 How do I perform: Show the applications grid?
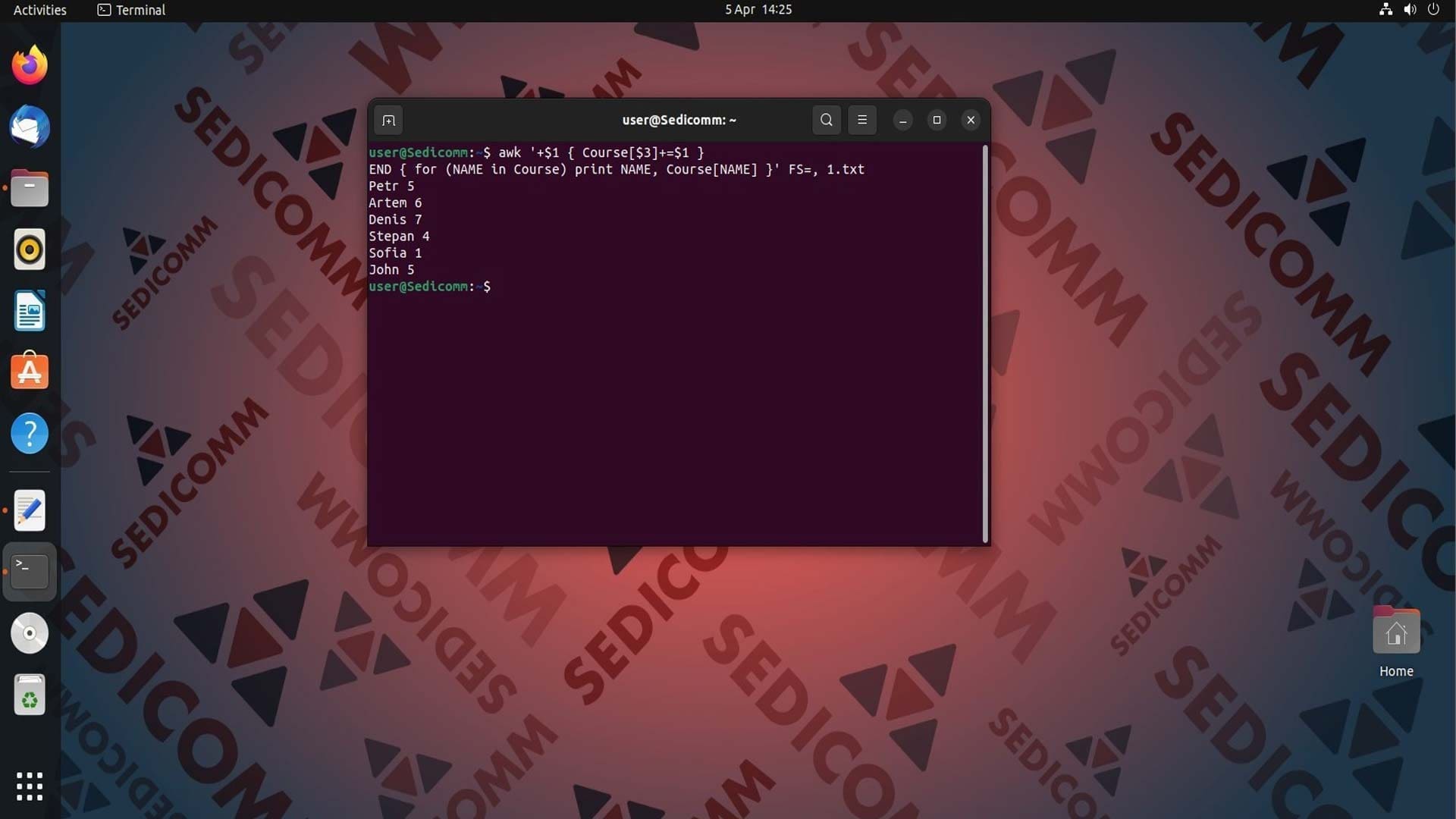click(x=30, y=786)
